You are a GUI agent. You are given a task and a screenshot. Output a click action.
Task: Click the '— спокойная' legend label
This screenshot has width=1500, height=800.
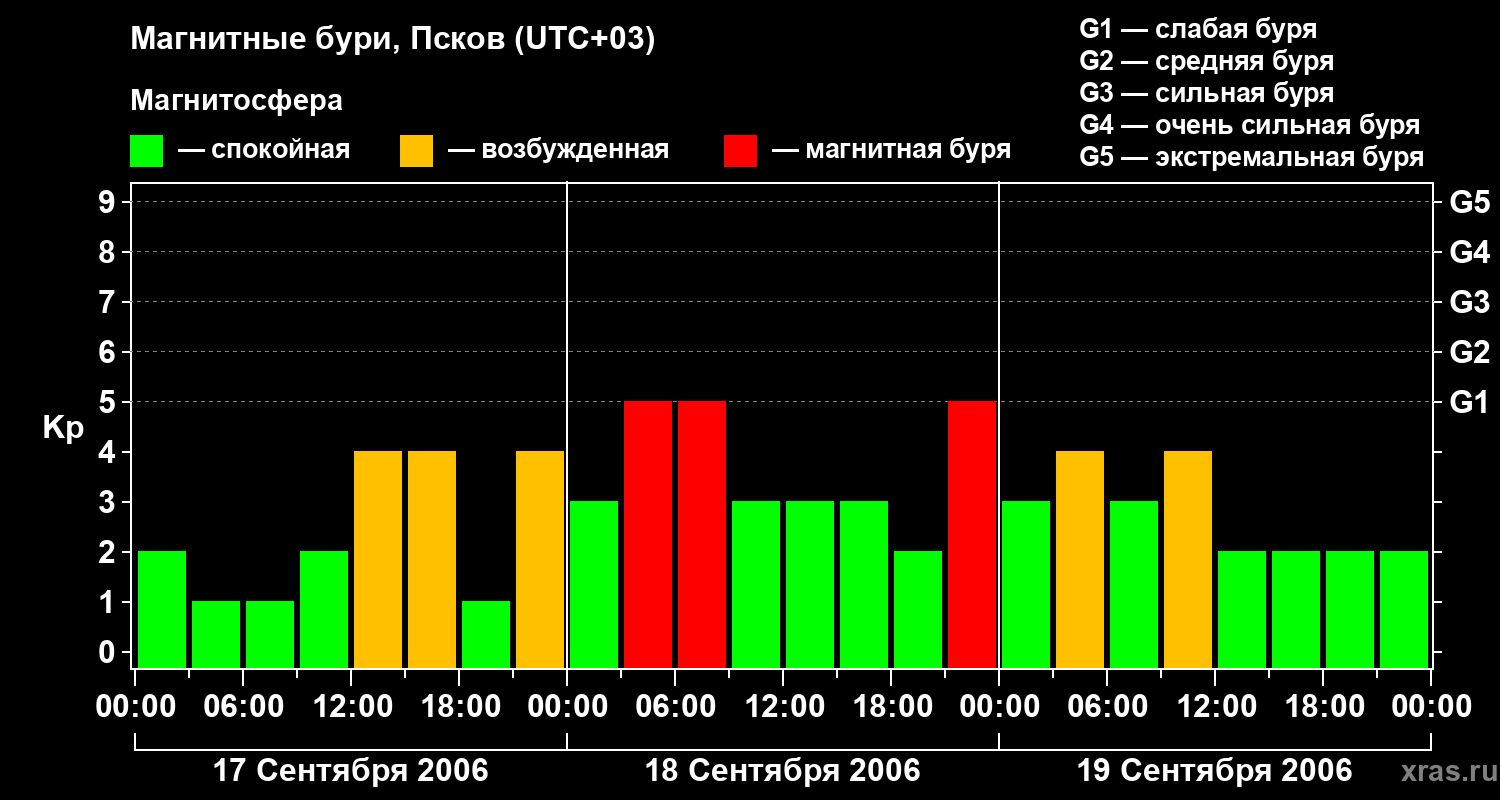click(x=264, y=150)
